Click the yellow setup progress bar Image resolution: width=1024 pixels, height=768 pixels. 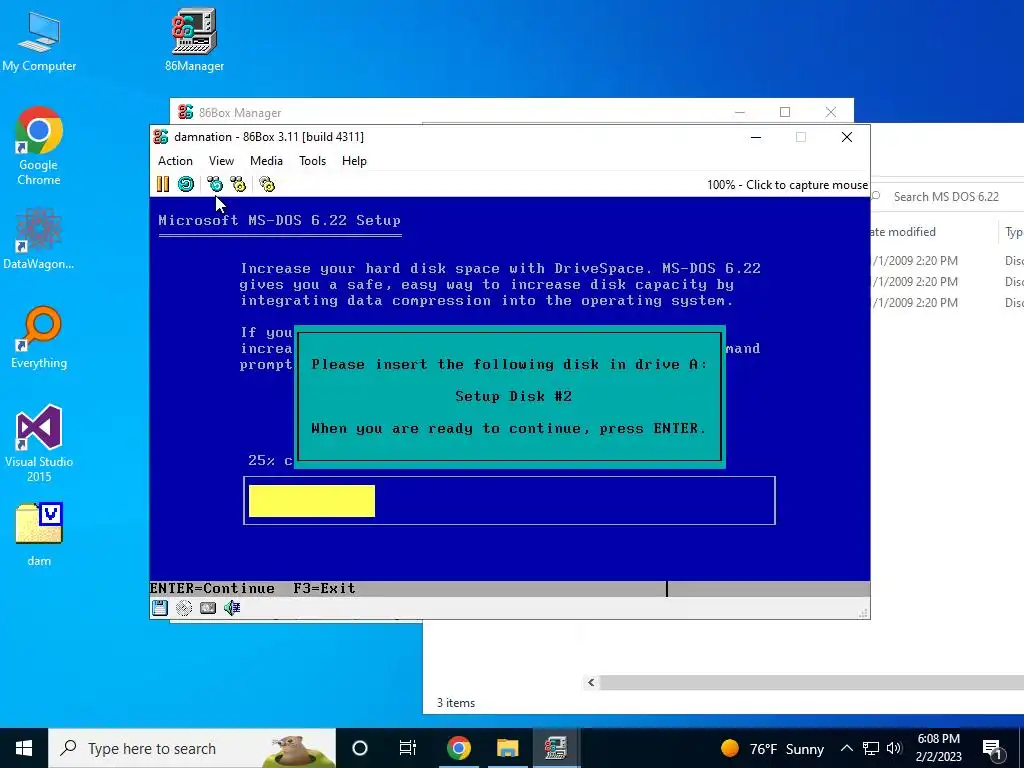[312, 501]
